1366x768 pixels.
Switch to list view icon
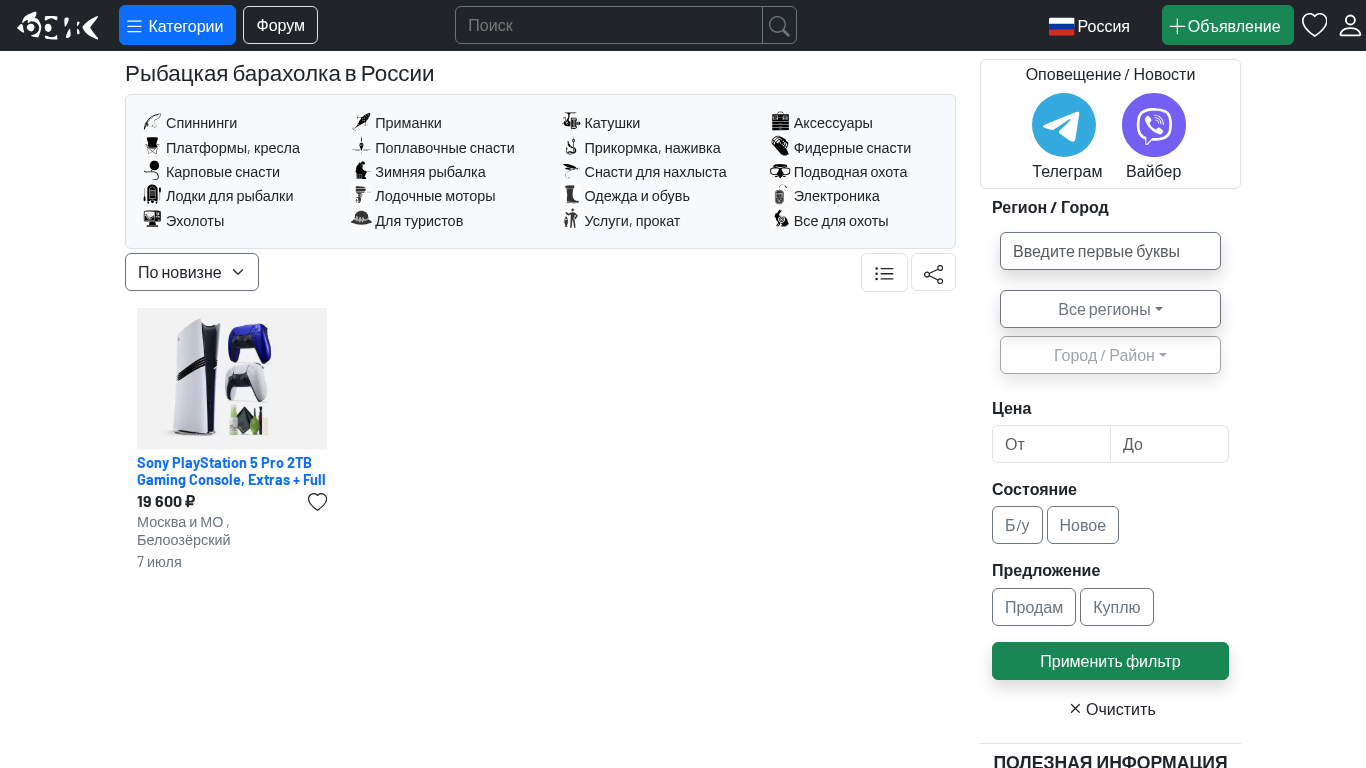884,273
